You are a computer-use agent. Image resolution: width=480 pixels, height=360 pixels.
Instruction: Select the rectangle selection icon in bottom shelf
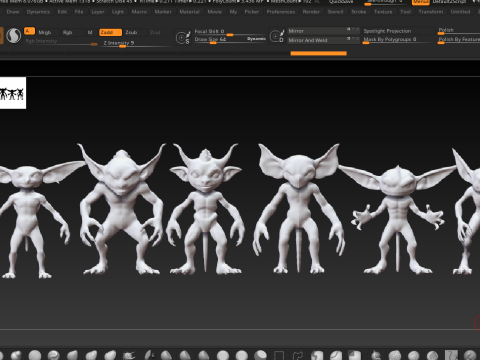279,355
